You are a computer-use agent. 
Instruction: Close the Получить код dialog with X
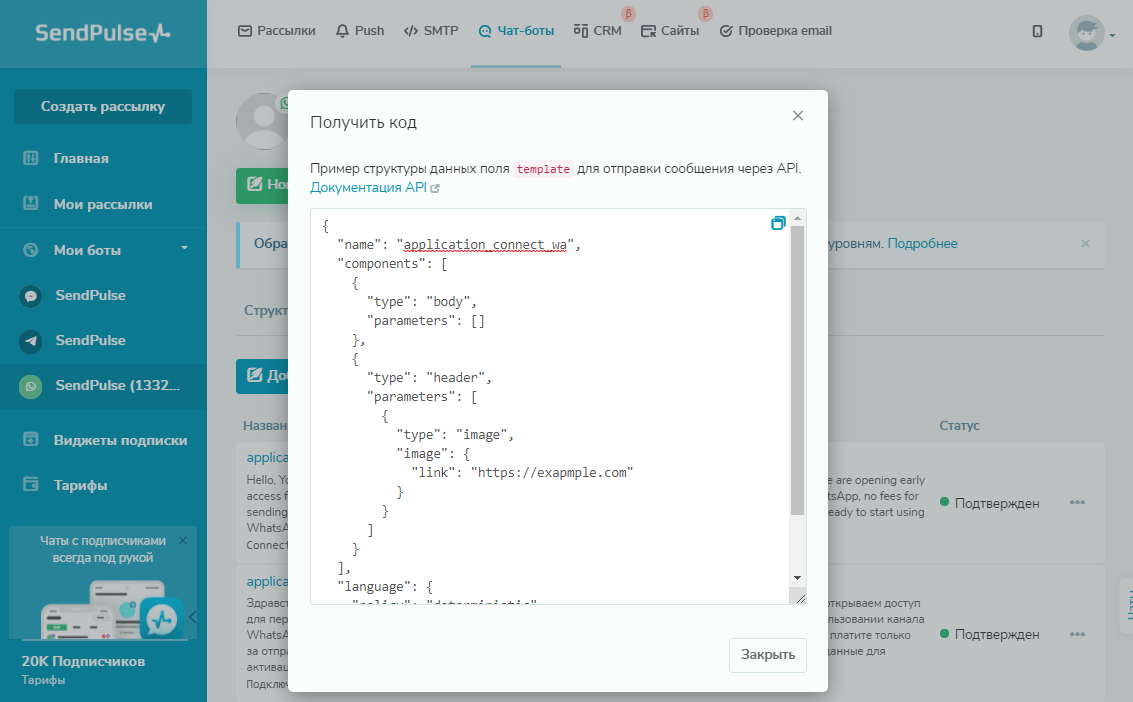tap(798, 116)
